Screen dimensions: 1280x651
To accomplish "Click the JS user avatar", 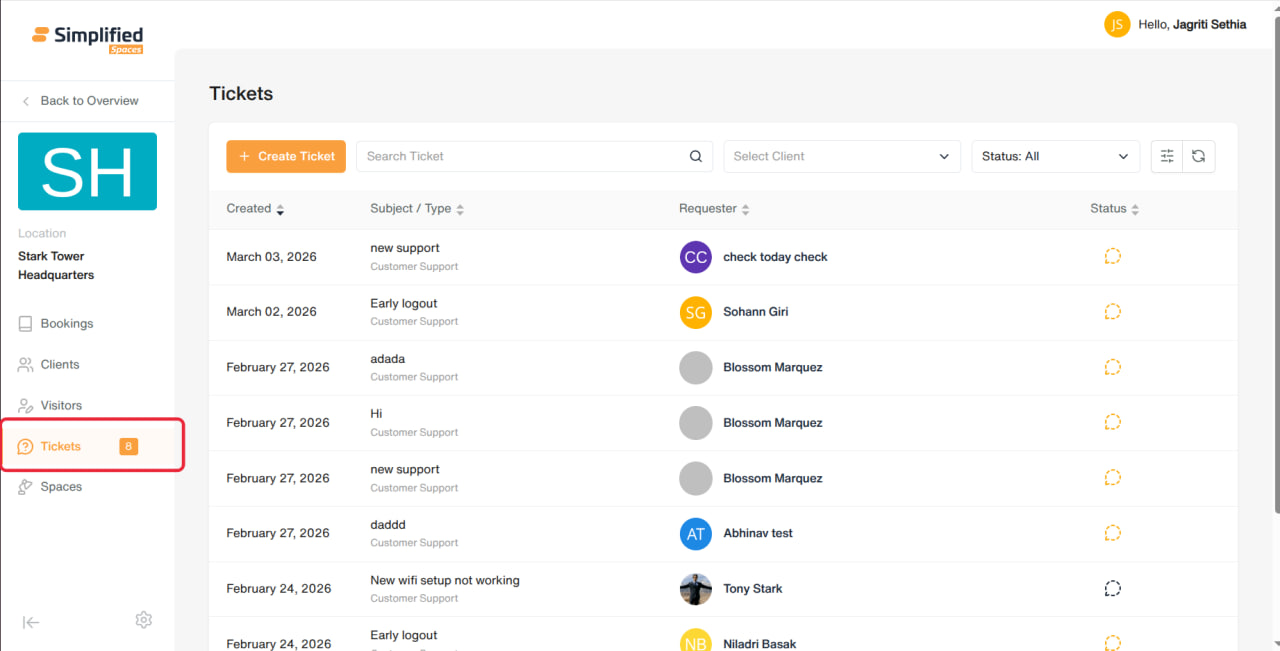I will (x=1117, y=24).
